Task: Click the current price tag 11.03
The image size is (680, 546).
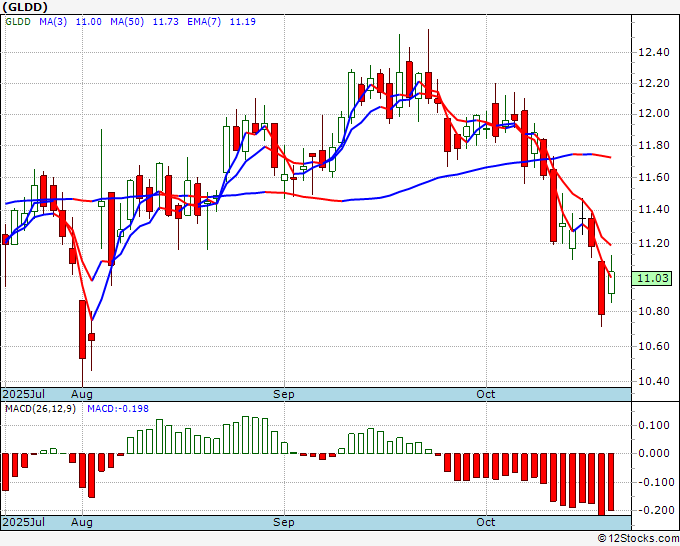Action: point(652,278)
